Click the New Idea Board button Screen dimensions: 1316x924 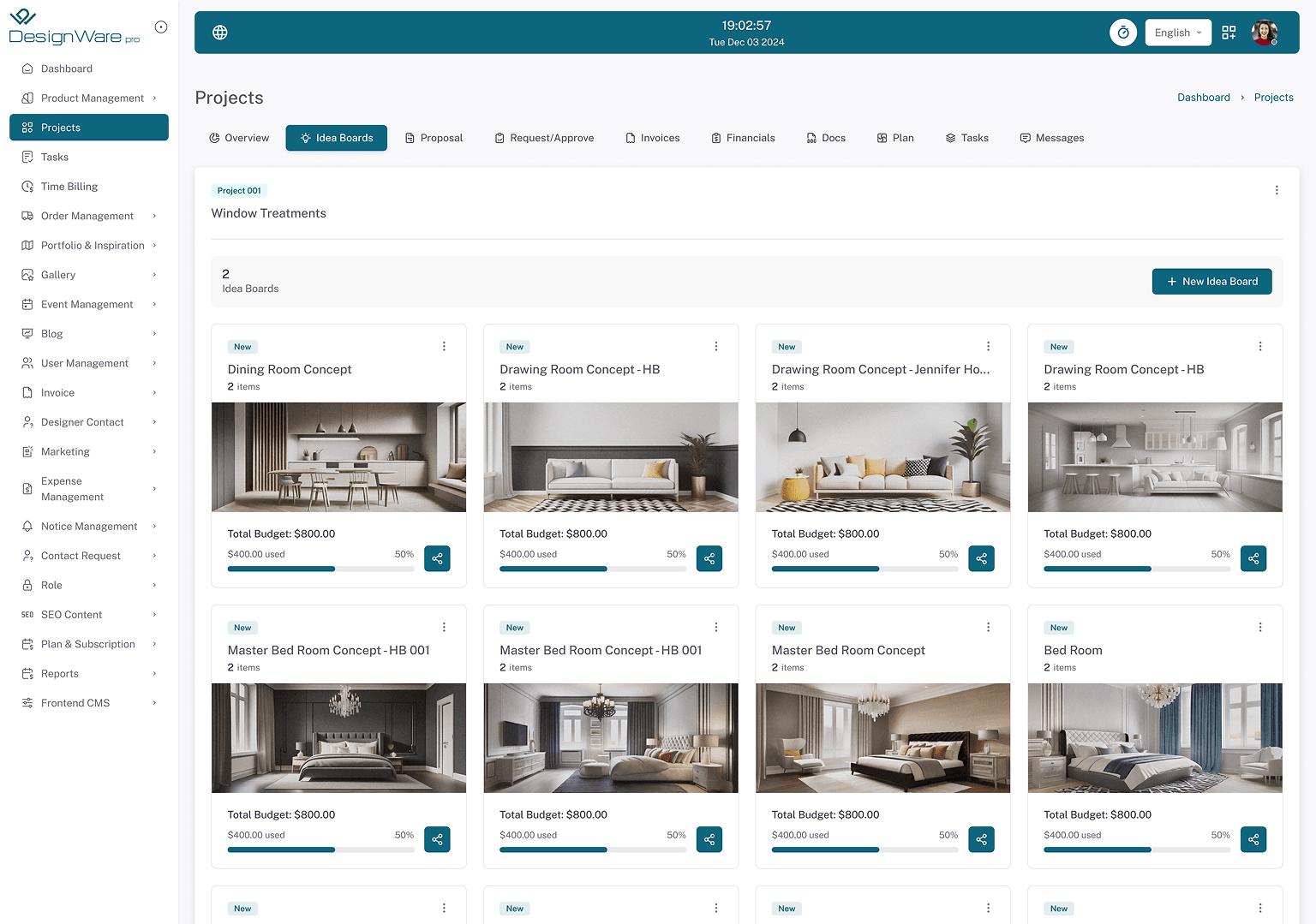[1211, 282]
